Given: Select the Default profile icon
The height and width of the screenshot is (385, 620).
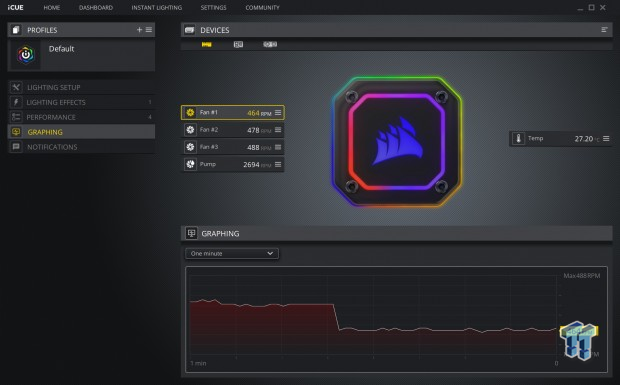Looking at the screenshot, I should point(26,55).
